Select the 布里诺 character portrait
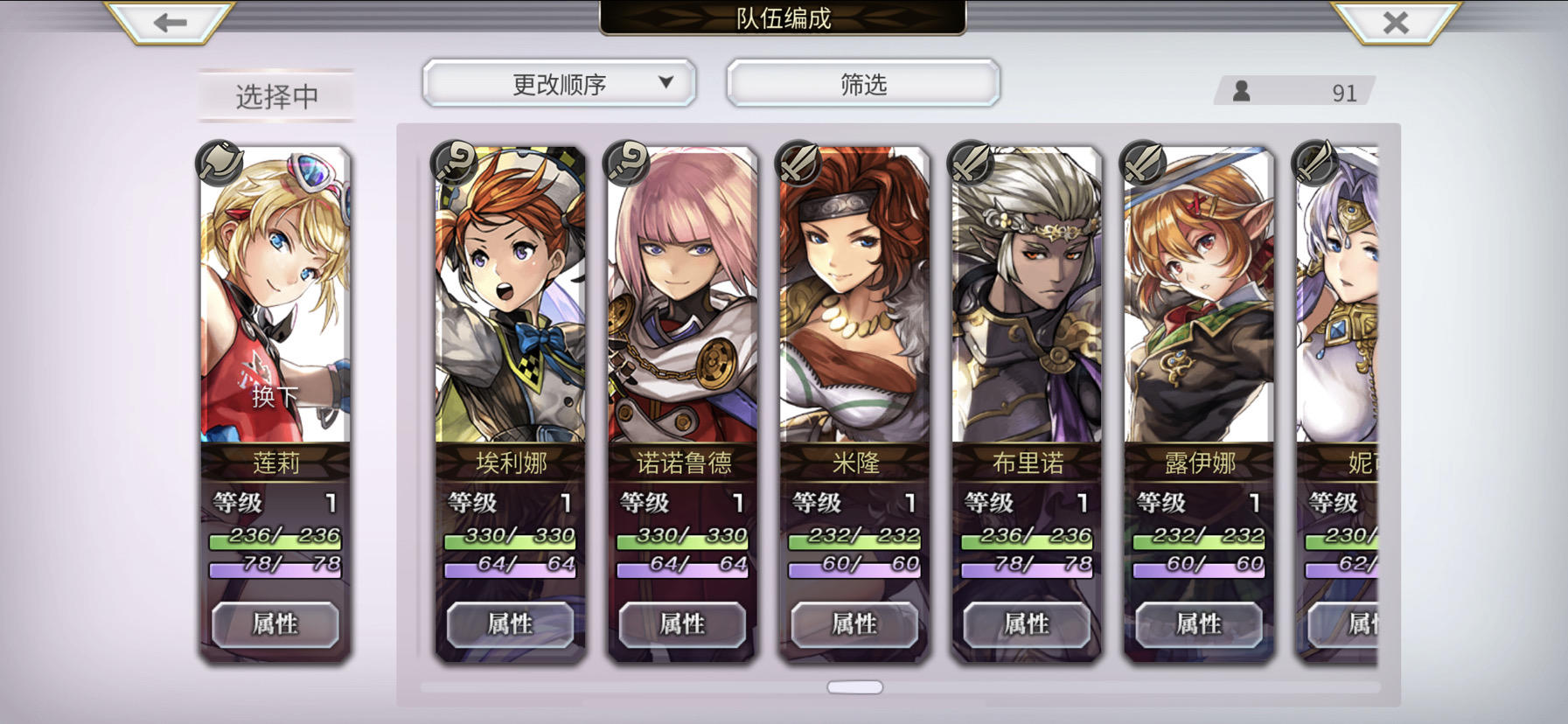 1027,296
